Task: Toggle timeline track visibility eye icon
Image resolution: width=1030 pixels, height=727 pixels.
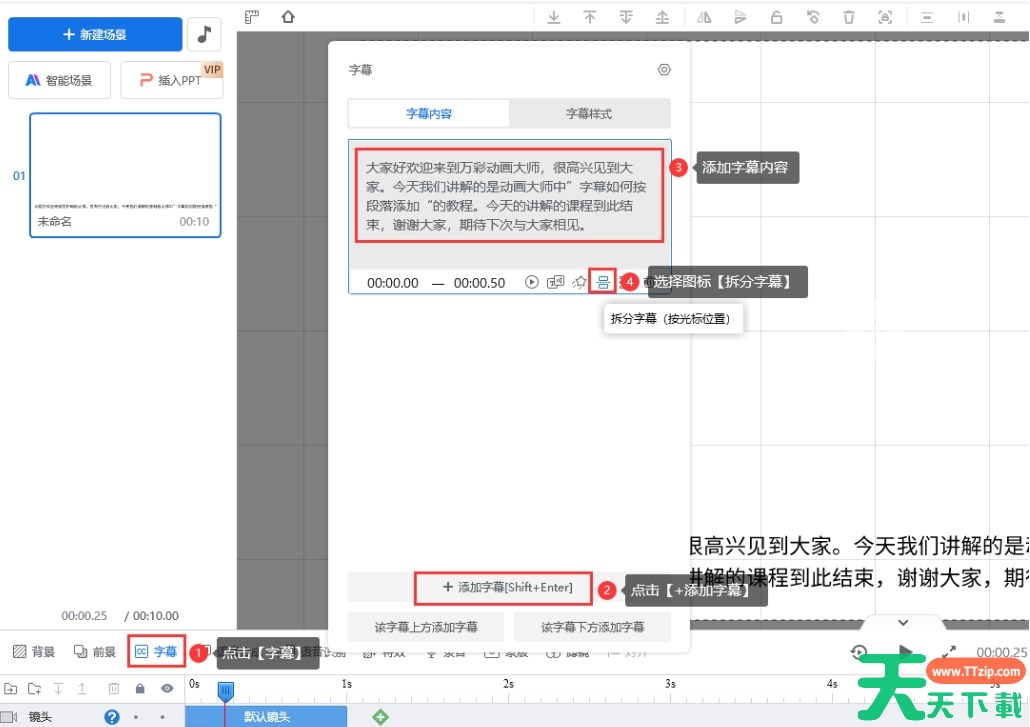Action: tap(167, 688)
